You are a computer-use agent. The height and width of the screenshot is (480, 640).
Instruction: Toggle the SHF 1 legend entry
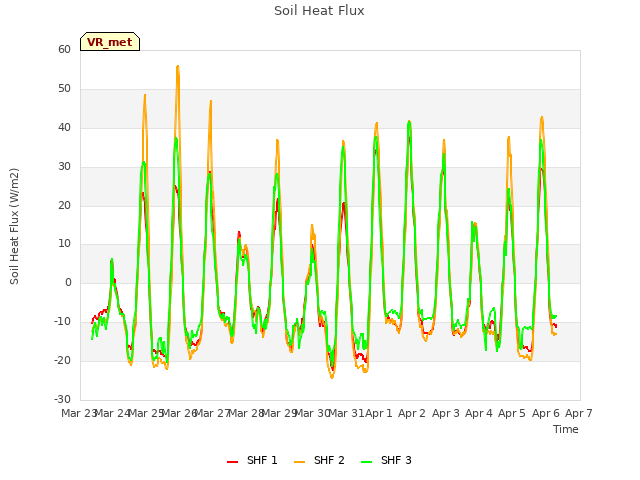point(252,460)
